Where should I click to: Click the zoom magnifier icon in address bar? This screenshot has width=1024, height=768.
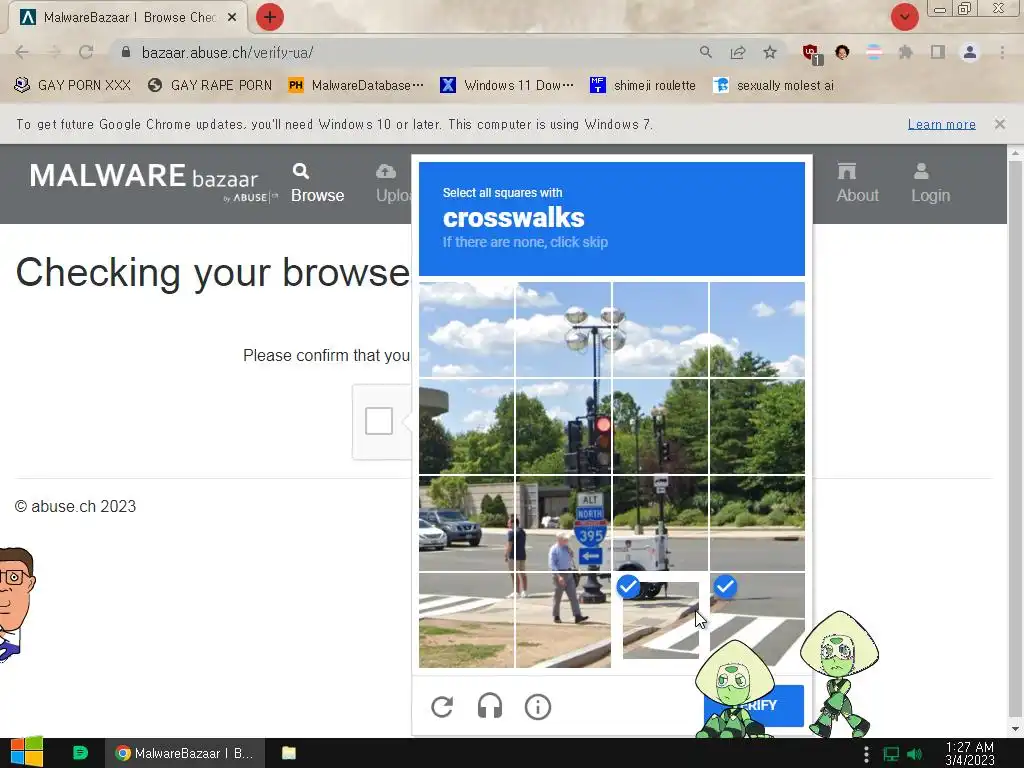pyautogui.click(x=705, y=52)
